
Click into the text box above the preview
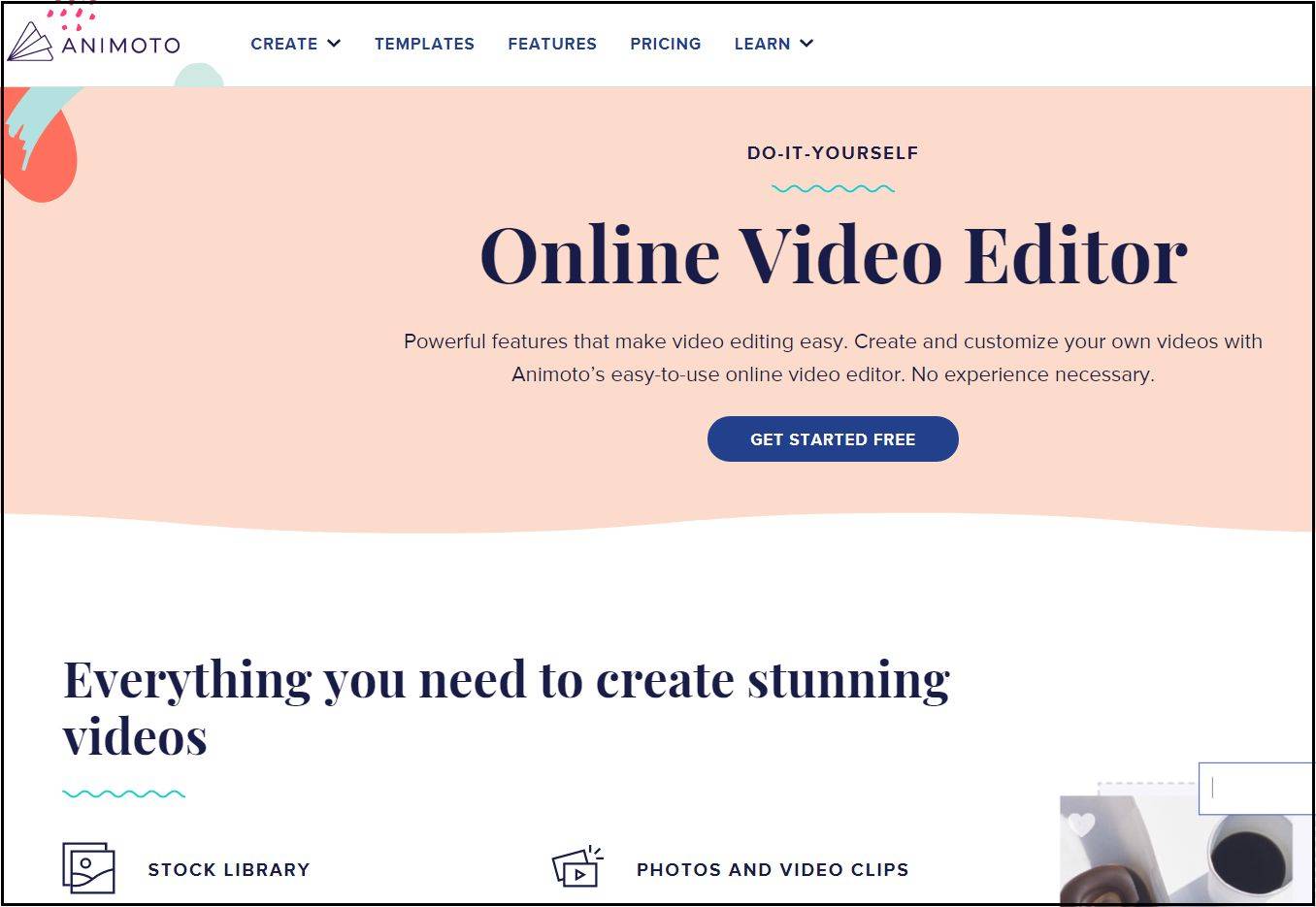1256,788
